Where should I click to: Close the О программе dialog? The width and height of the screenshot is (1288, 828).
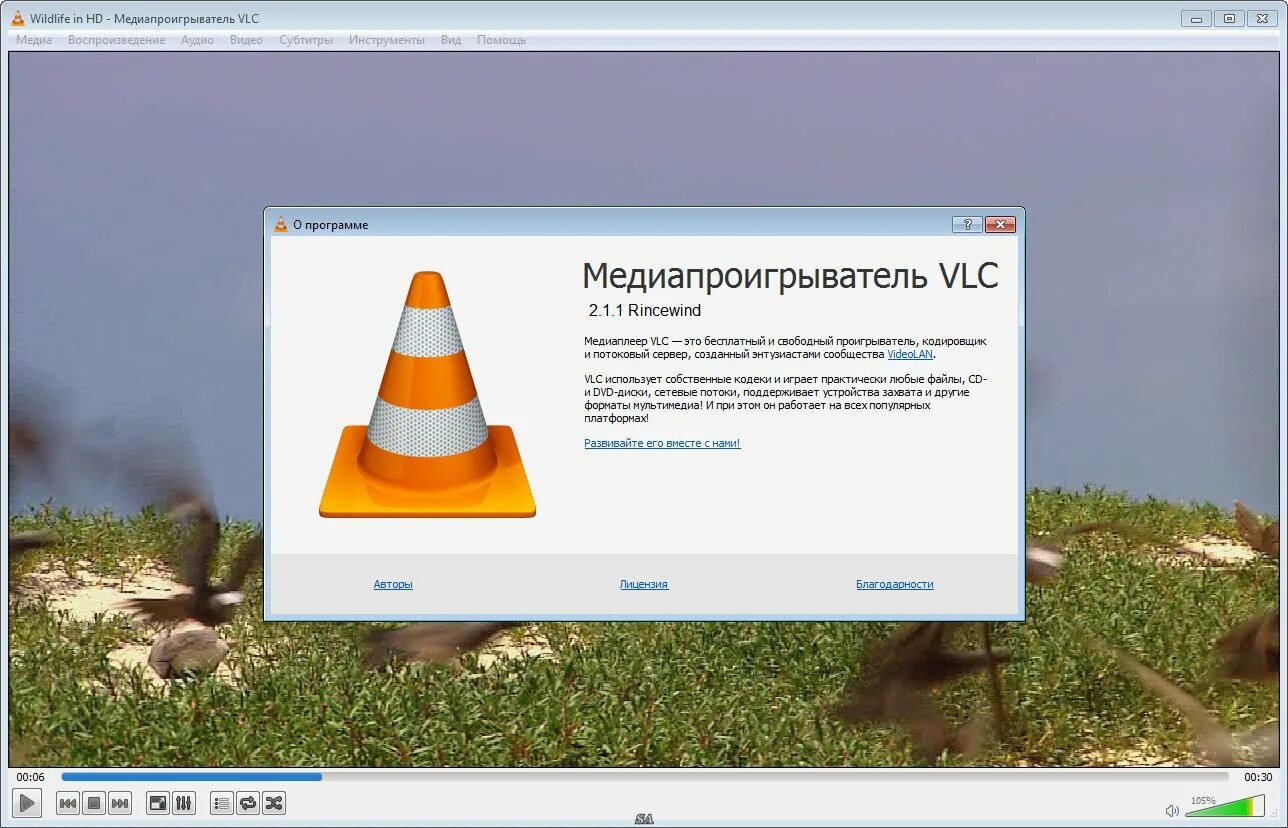pos(1000,225)
